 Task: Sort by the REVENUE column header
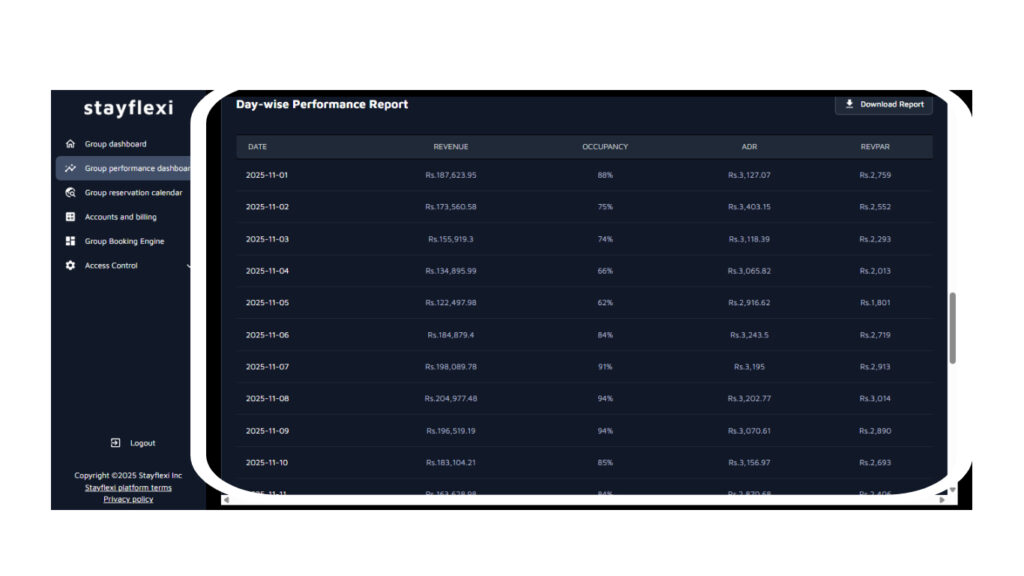[450, 147]
